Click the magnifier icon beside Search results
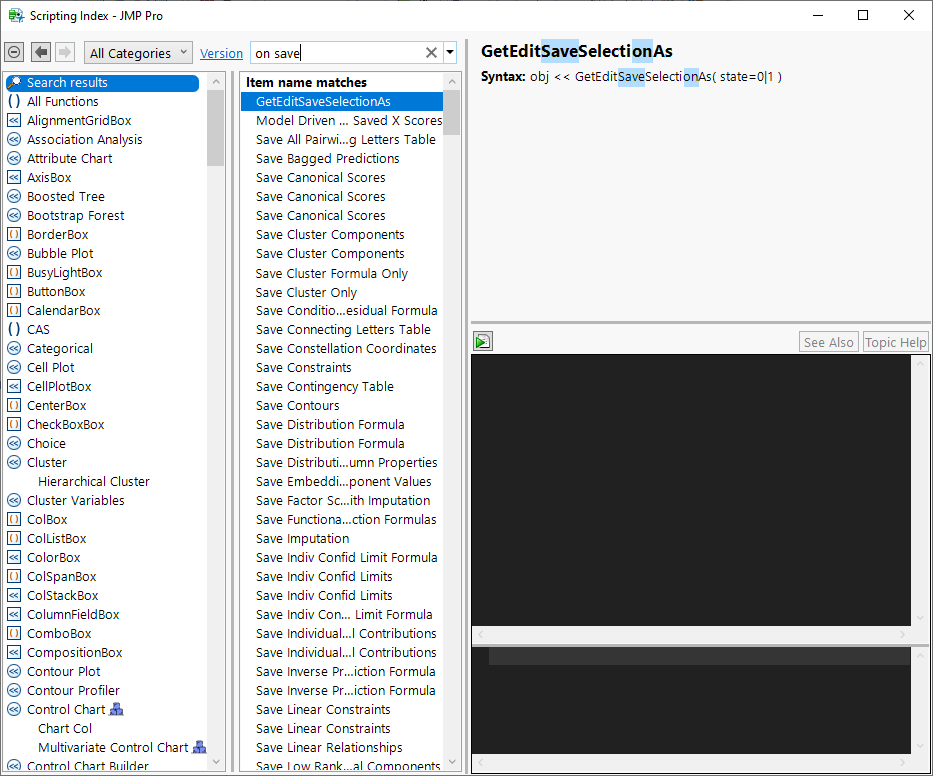The image size is (933, 776). coord(15,82)
